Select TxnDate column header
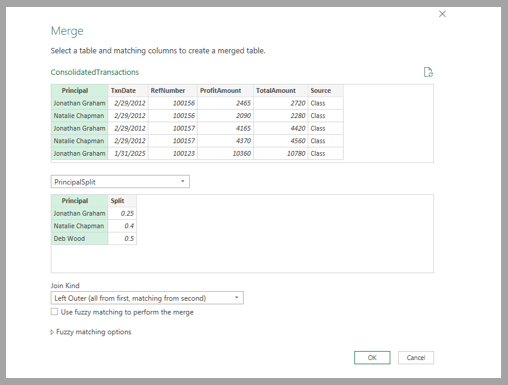Viewport: 508px width, 385px height. [x=128, y=91]
